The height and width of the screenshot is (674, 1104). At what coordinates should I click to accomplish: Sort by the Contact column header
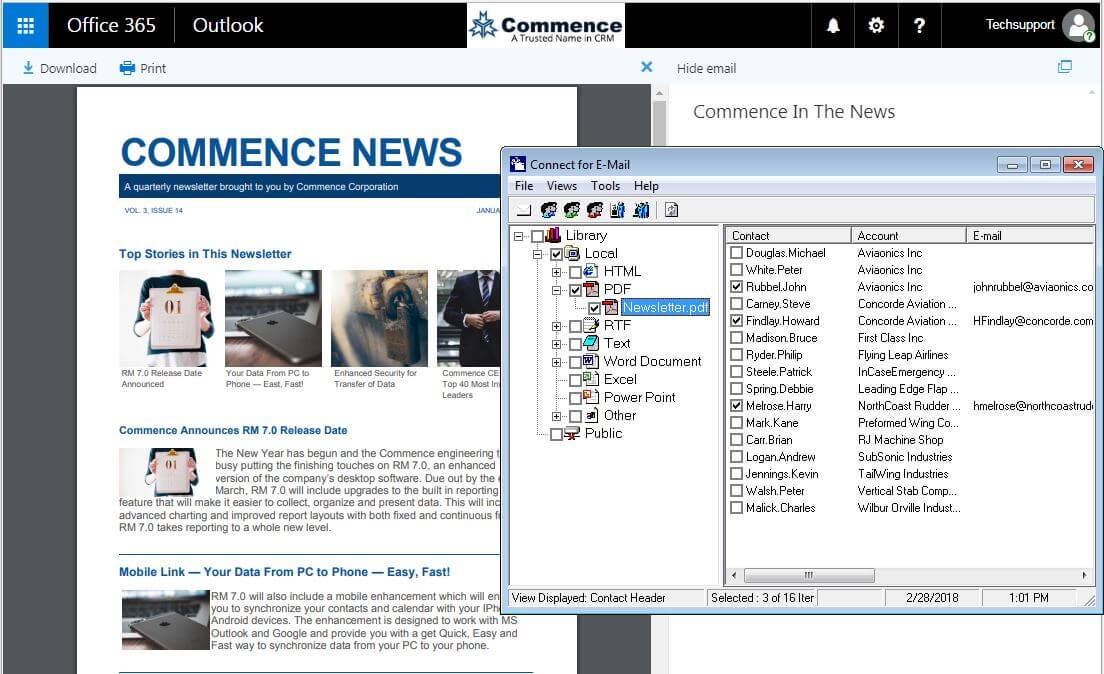[x=789, y=235]
